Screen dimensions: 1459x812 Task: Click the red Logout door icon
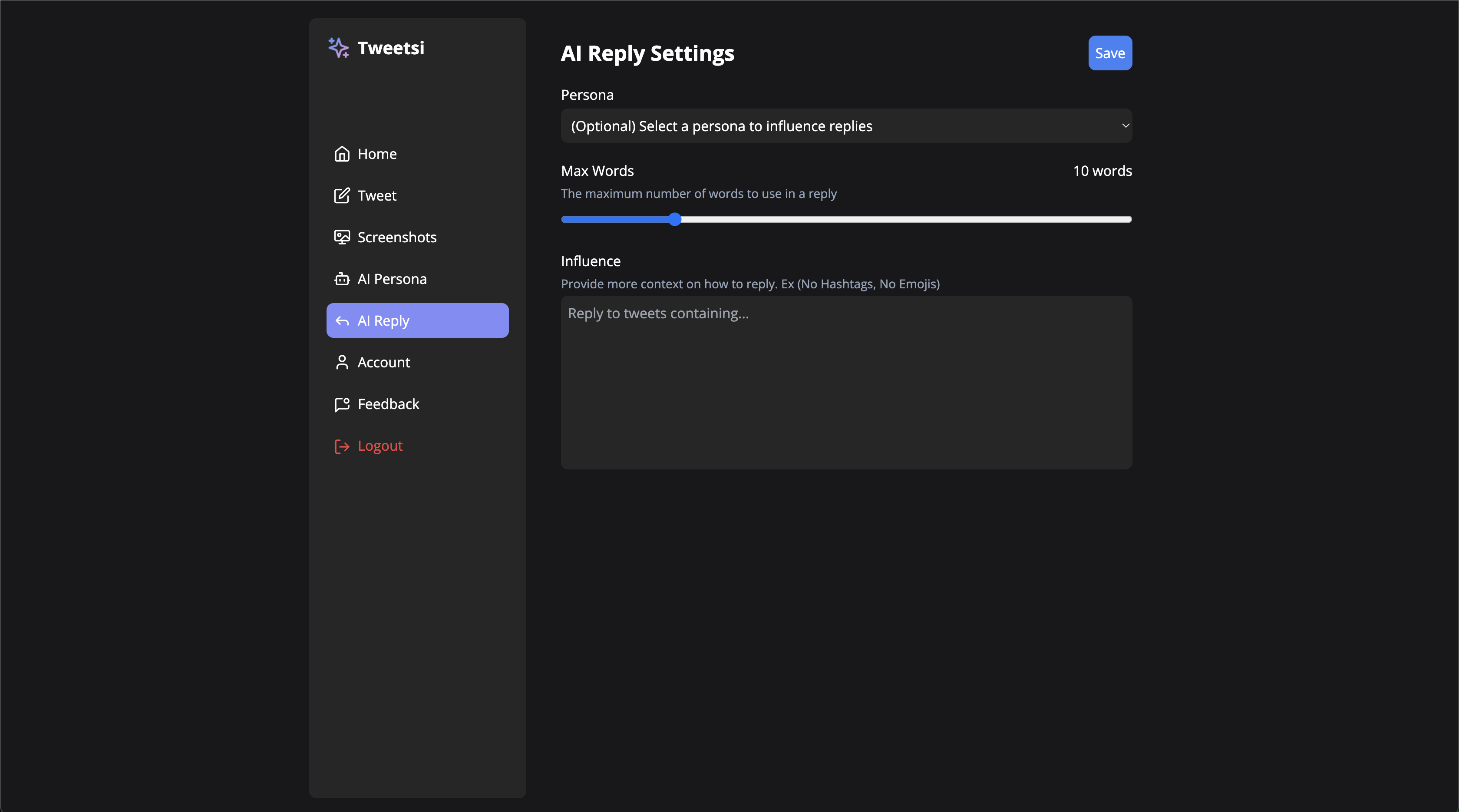coord(342,446)
